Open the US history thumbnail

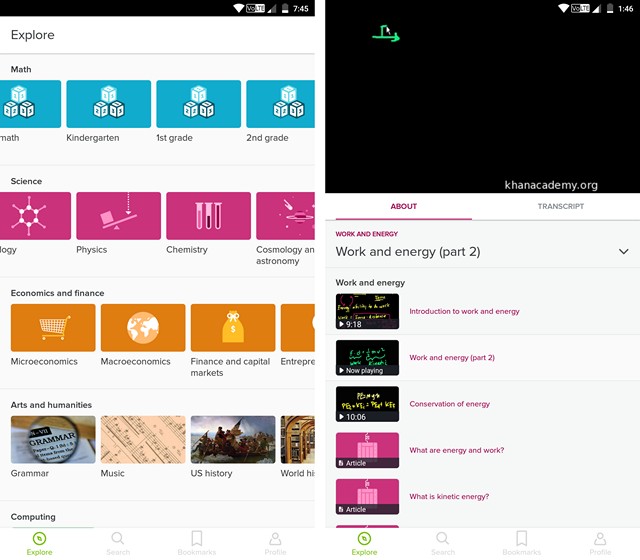point(233,440)
